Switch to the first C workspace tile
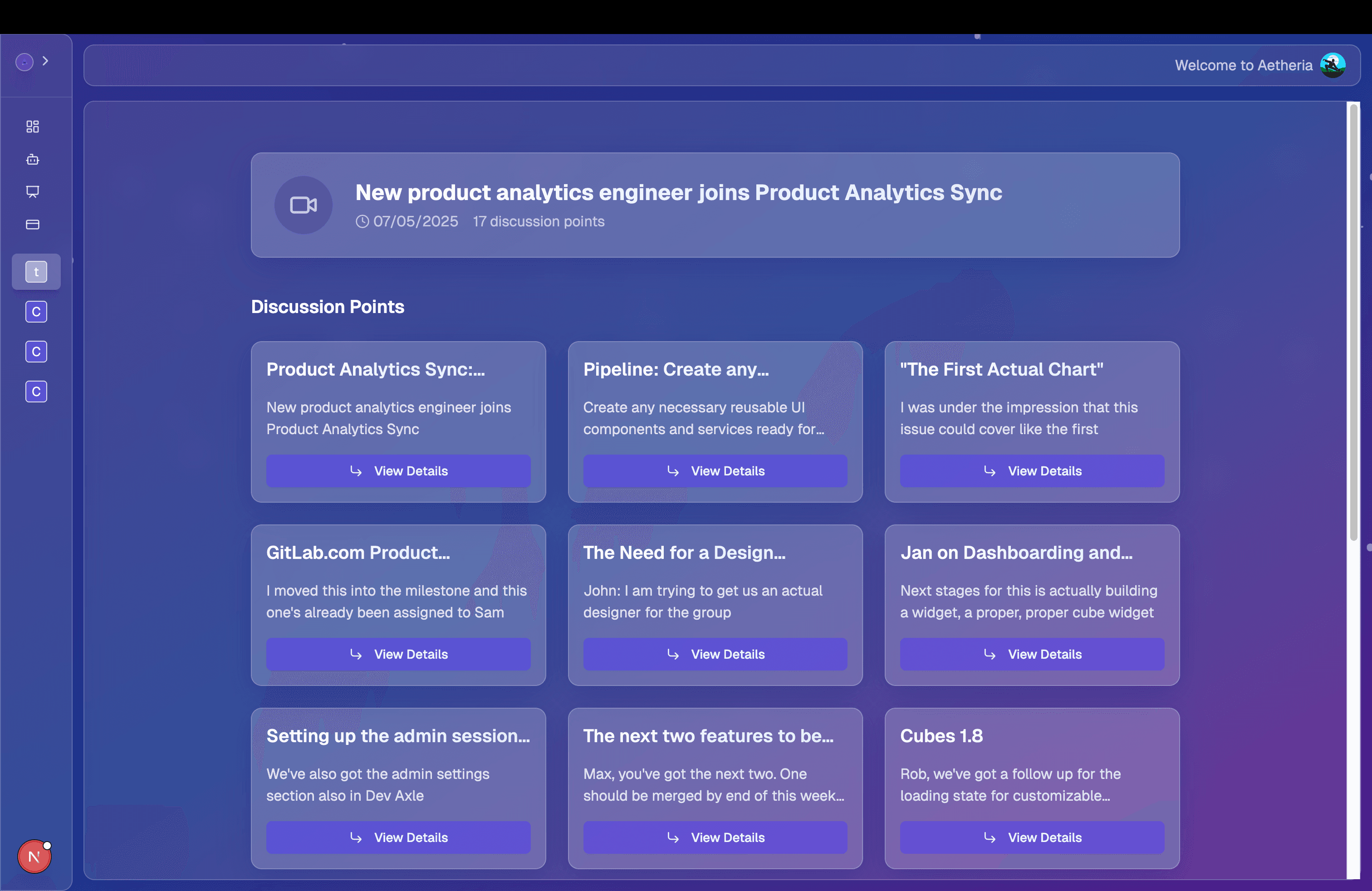1372x891 pixels. (x=36, y=312)
